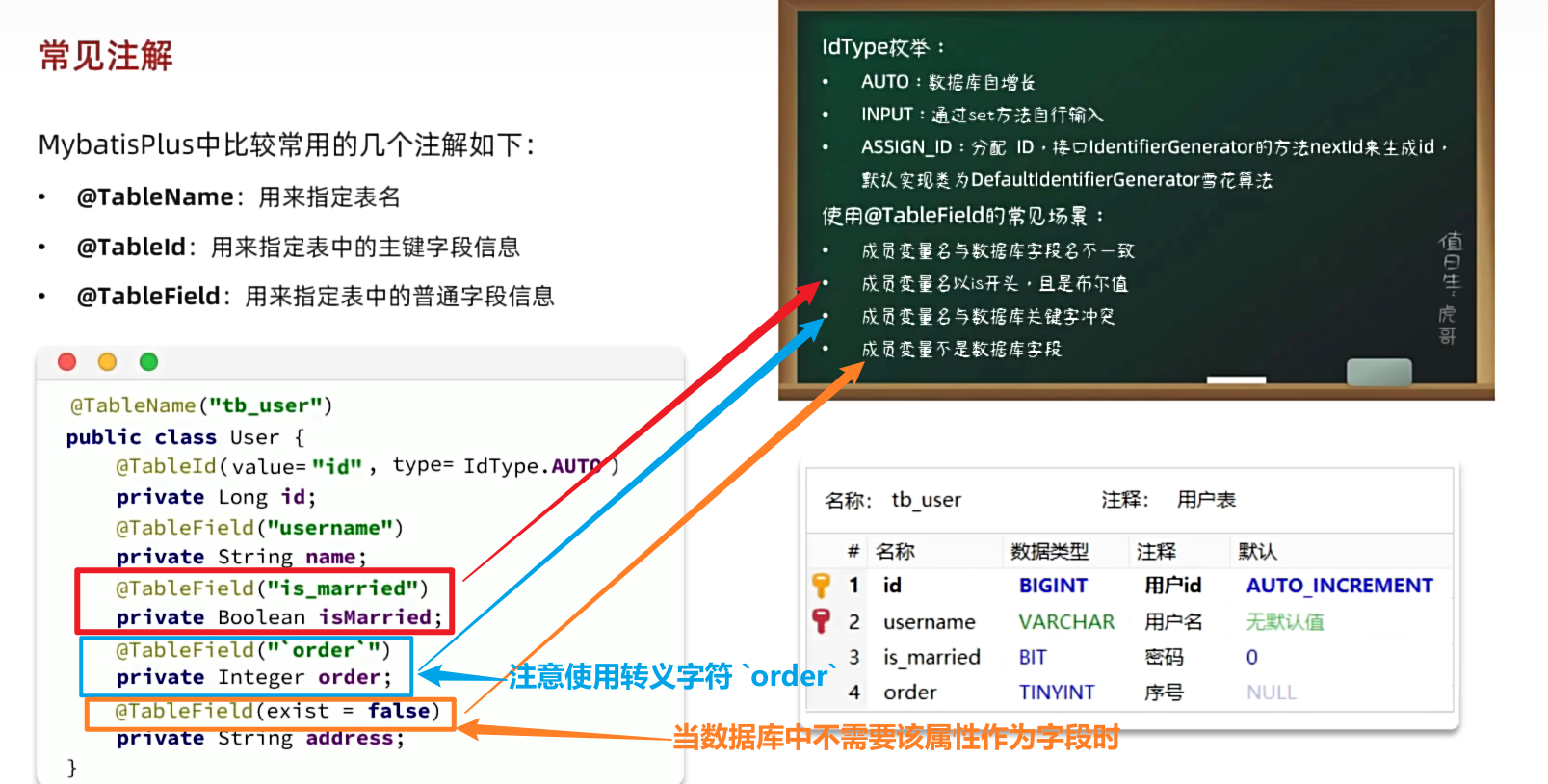
Task: Select the 序号 comment cell
Action: (1163, 693)
